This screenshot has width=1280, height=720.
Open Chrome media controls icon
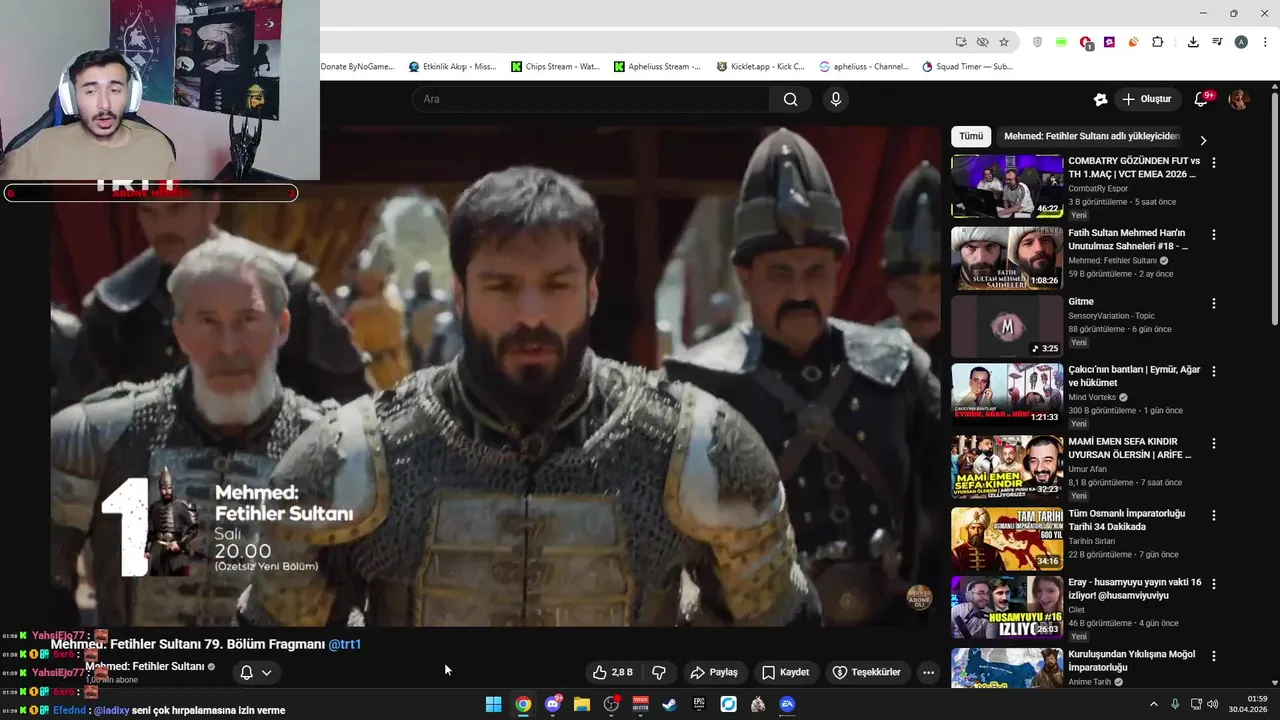click(1217, 42)
